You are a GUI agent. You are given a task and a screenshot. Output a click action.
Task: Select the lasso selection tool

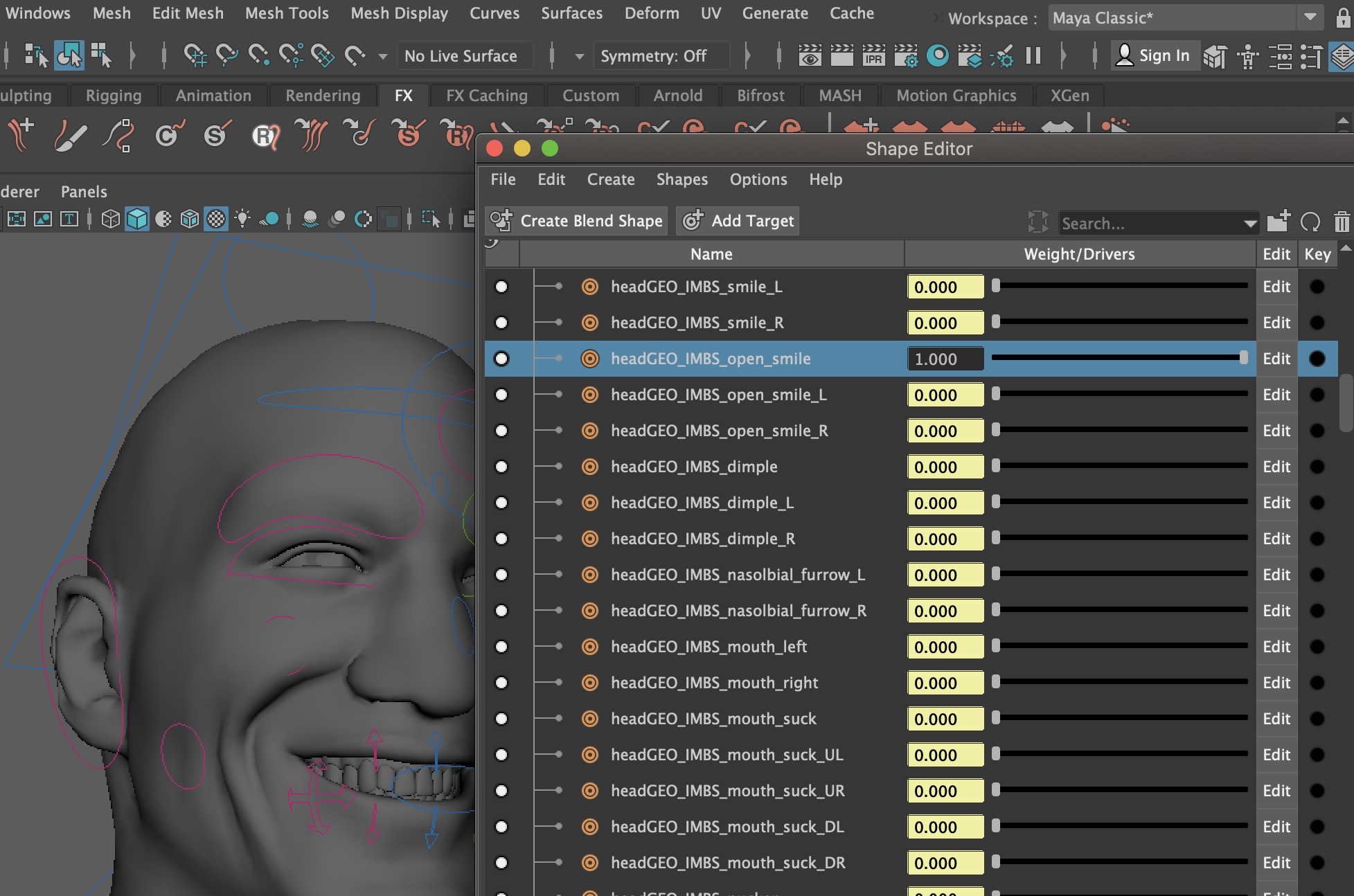click(227, 56)
